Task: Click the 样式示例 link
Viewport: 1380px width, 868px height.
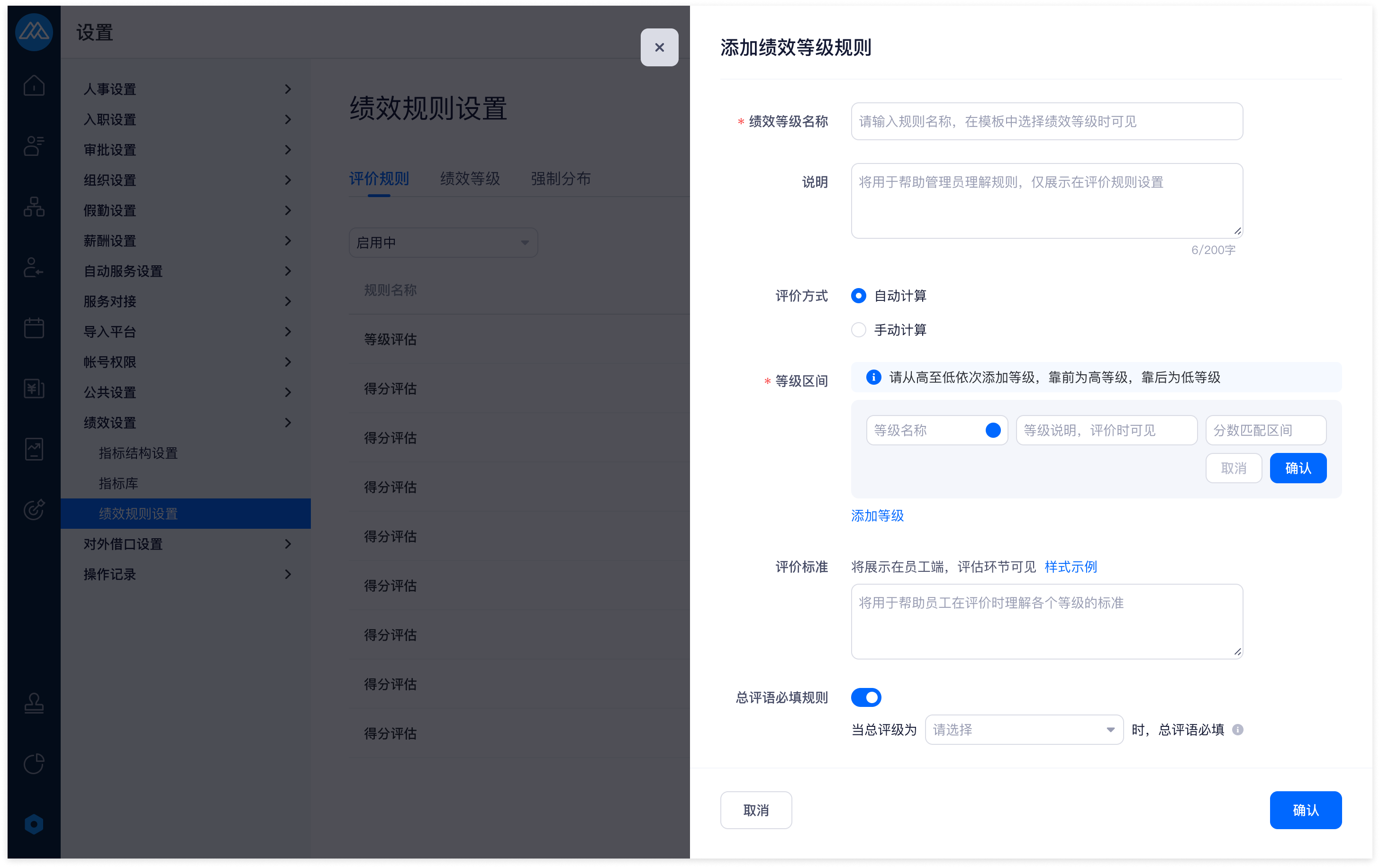Action: click(x=1070, y=567)
